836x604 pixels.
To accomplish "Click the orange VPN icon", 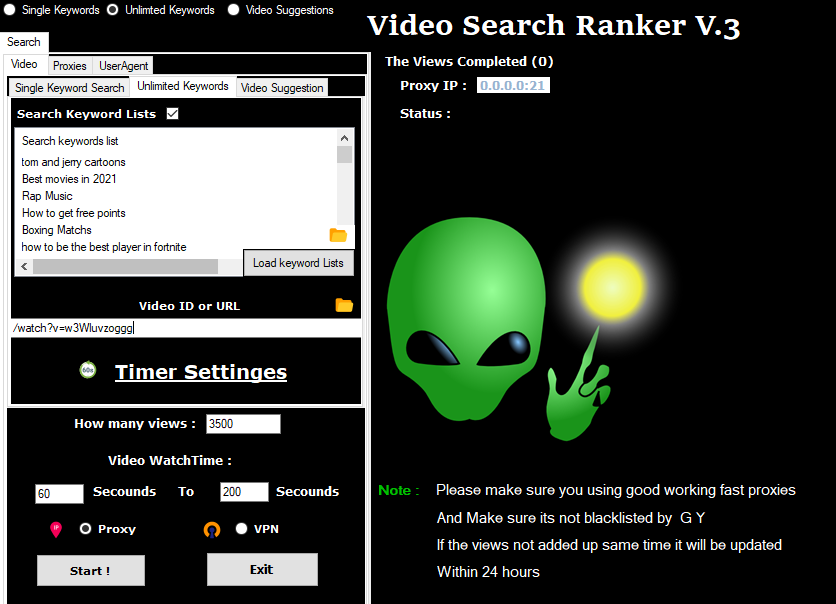I will (212, 530).
